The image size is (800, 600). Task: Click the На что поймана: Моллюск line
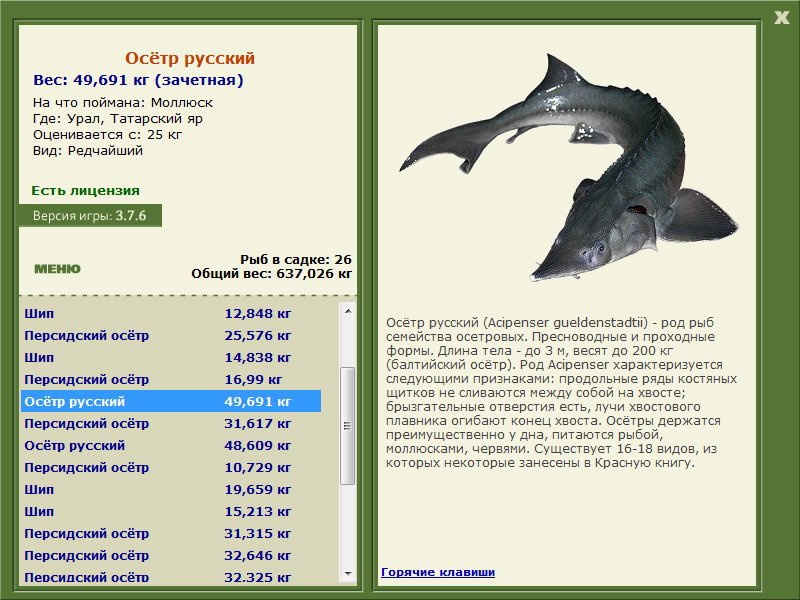[123, 103]
